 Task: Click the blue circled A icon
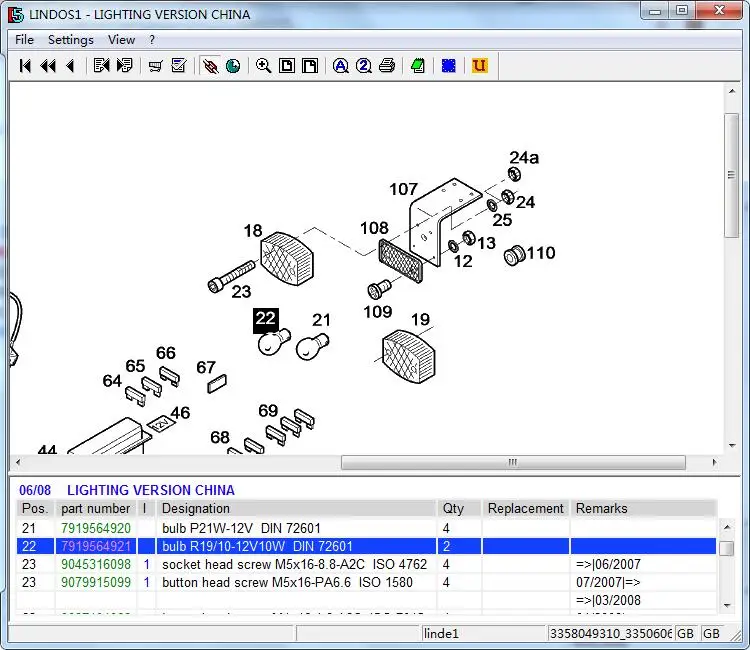pyautogui.click(x=341, y=66)
